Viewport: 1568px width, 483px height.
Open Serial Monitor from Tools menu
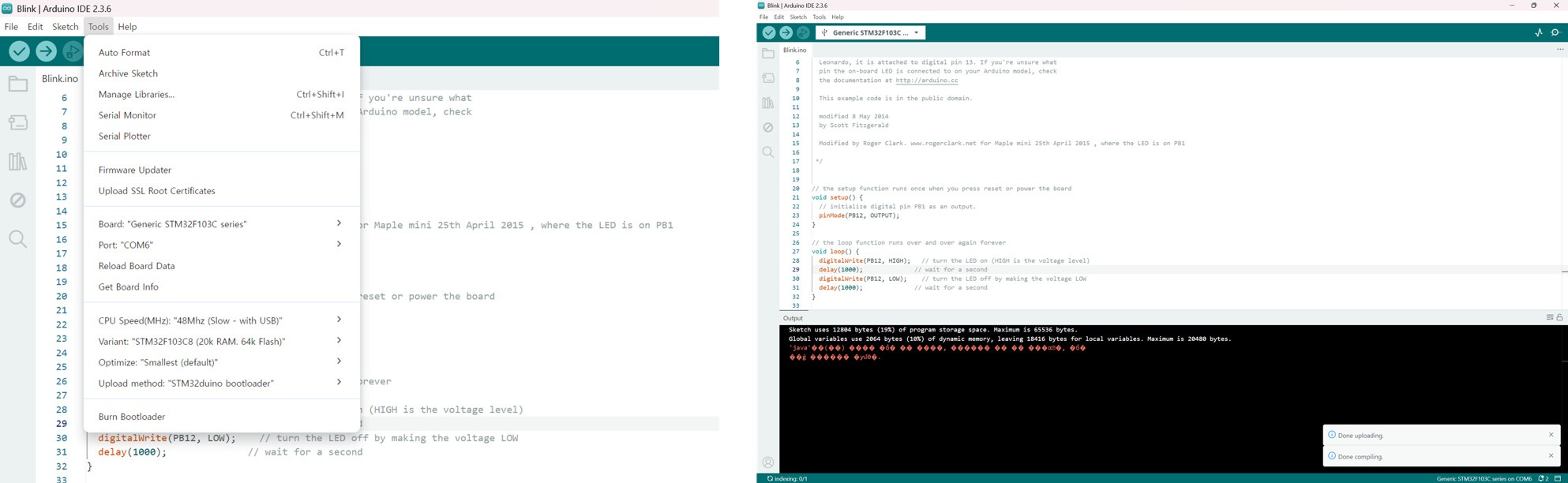point(222,115)
